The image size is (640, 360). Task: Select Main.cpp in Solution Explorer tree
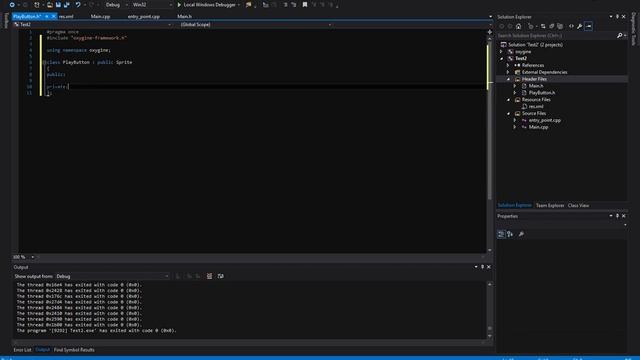538,127
